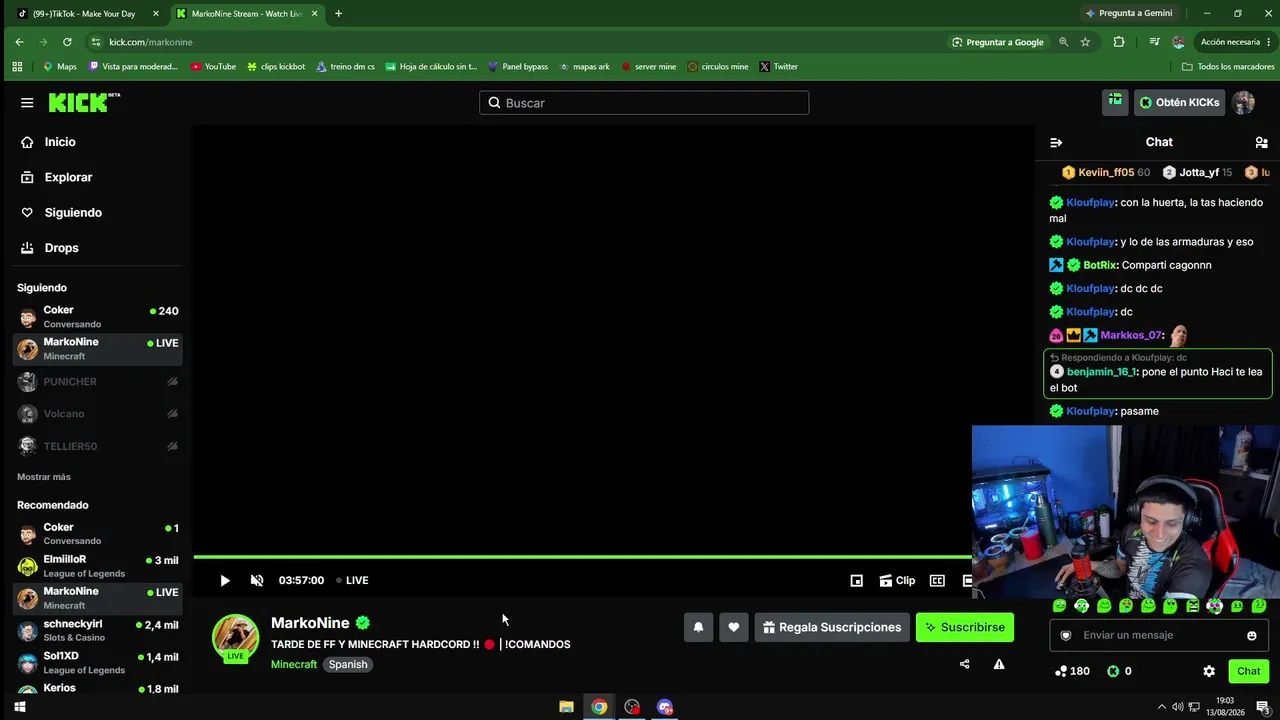Open the browser apps grid icon
Viewport: 1280px width, 720px height.
[x=17, y=67]
